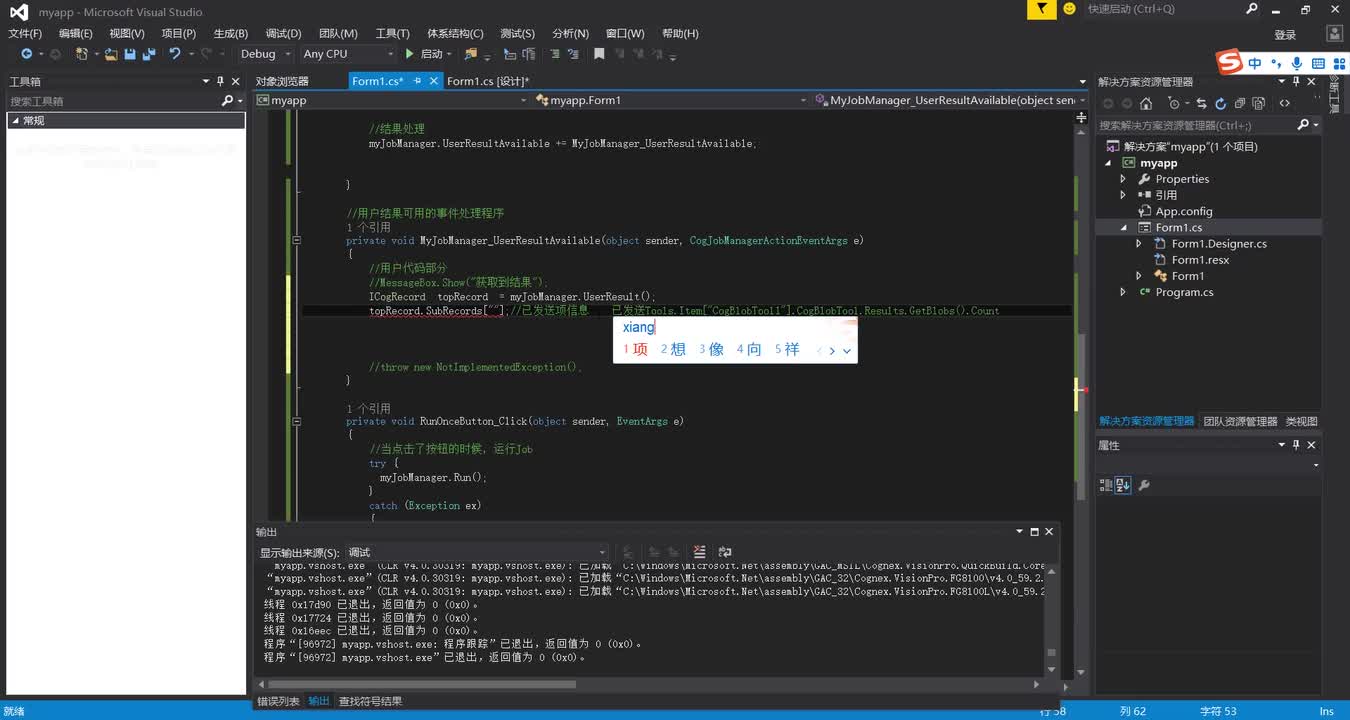Screen dimensions: 1350x720
Task: Open the 文件(F) menu
Action: 25,33
